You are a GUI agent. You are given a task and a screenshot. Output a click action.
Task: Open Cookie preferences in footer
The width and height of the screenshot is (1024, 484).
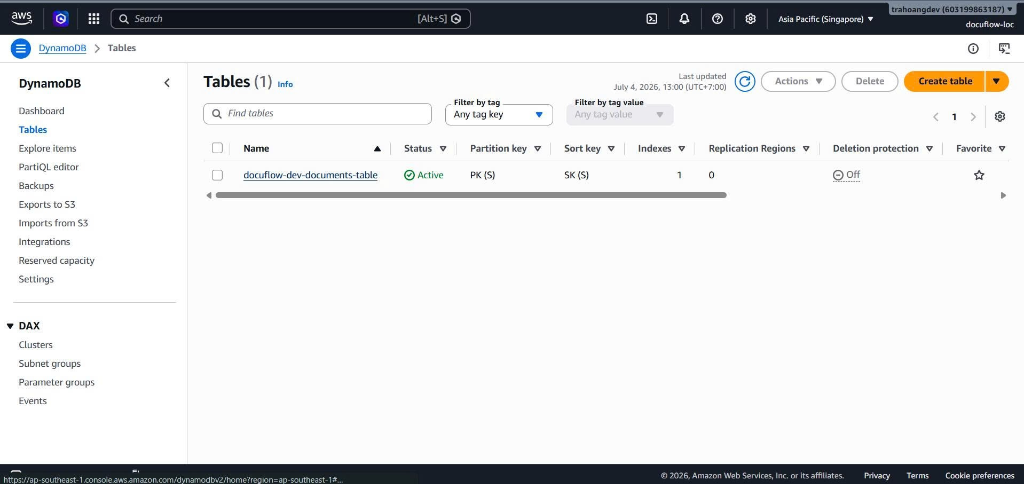coord(980,476)
